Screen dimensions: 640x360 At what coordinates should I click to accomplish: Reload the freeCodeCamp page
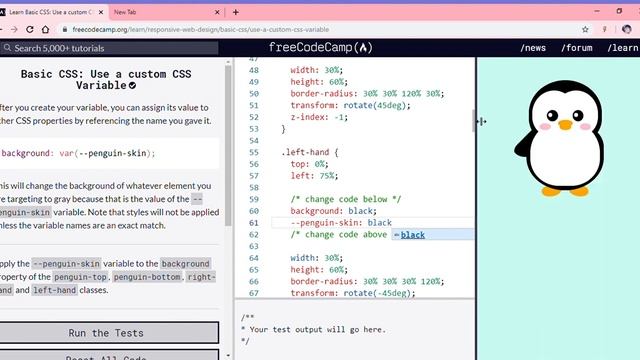point(30,29)
